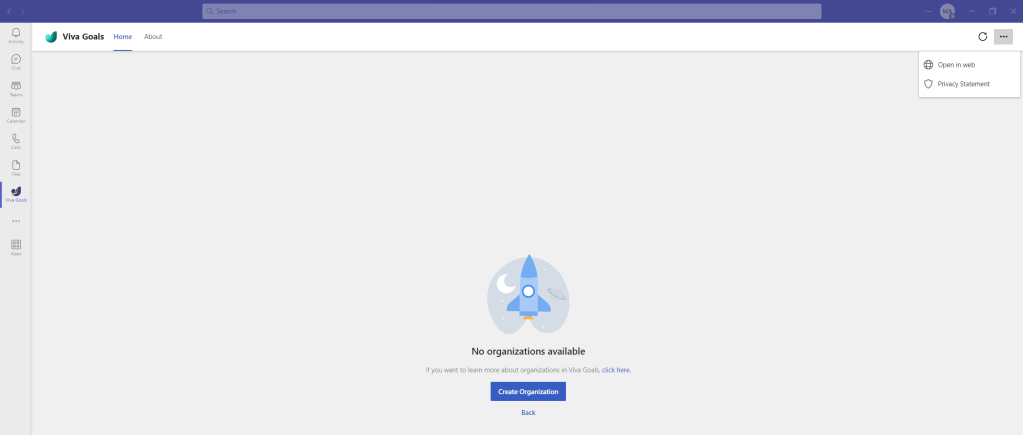Image resolution: width=1023 pixels, height=435 pixels.
Task: Collapse the app header more options menu
Action: coord(1003,37)
